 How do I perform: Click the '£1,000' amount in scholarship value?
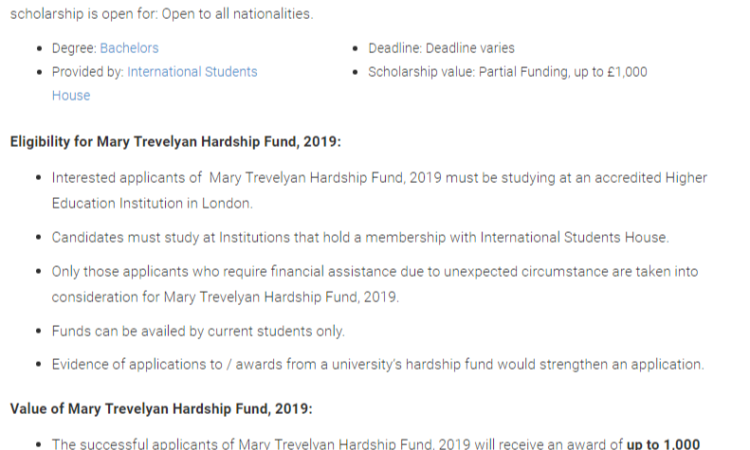coord(627,72)
